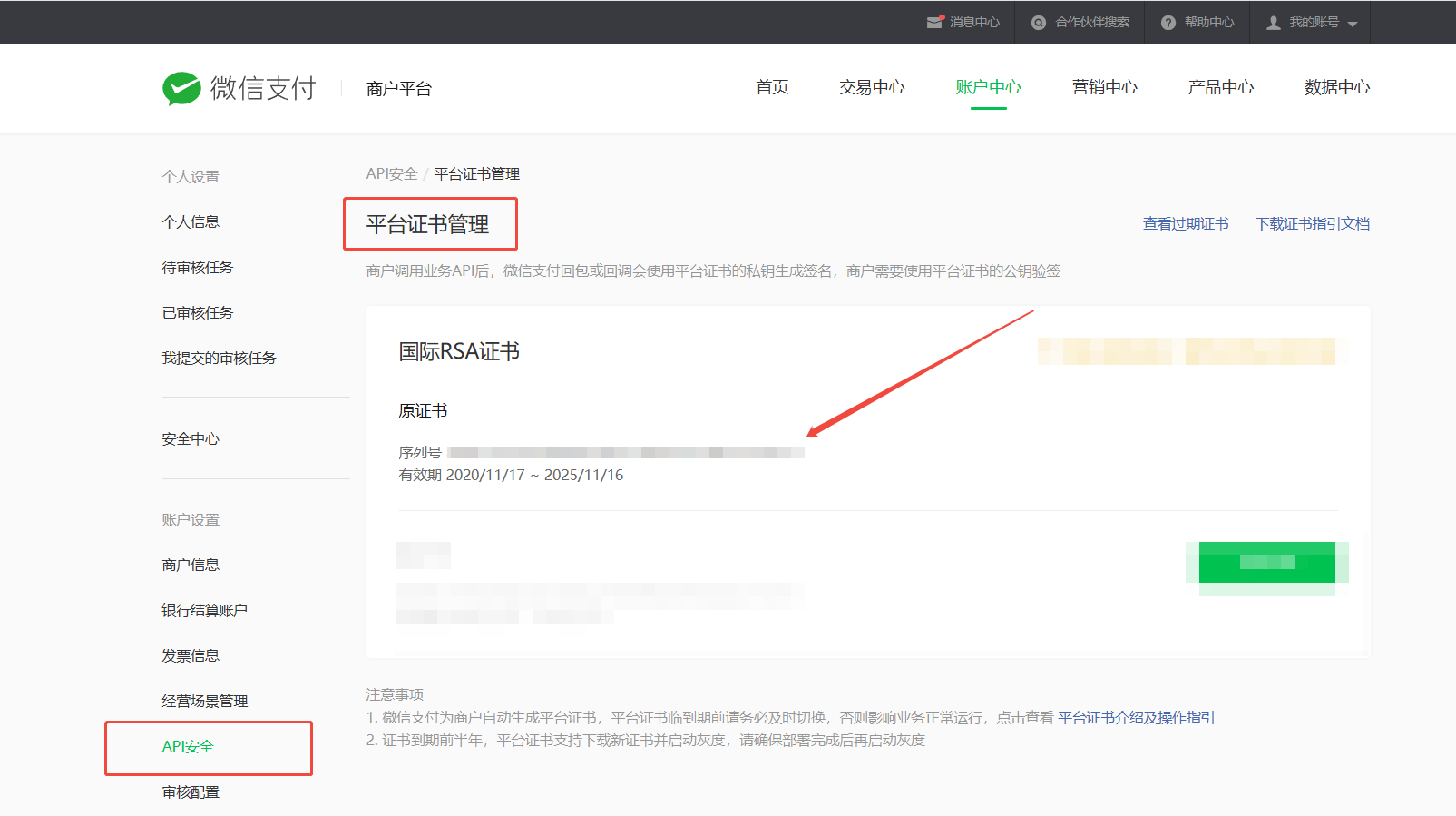The height and width of the screenshot is (816, 1456).
Task: Open the message center envelope icon
Action: click(935, 22)
